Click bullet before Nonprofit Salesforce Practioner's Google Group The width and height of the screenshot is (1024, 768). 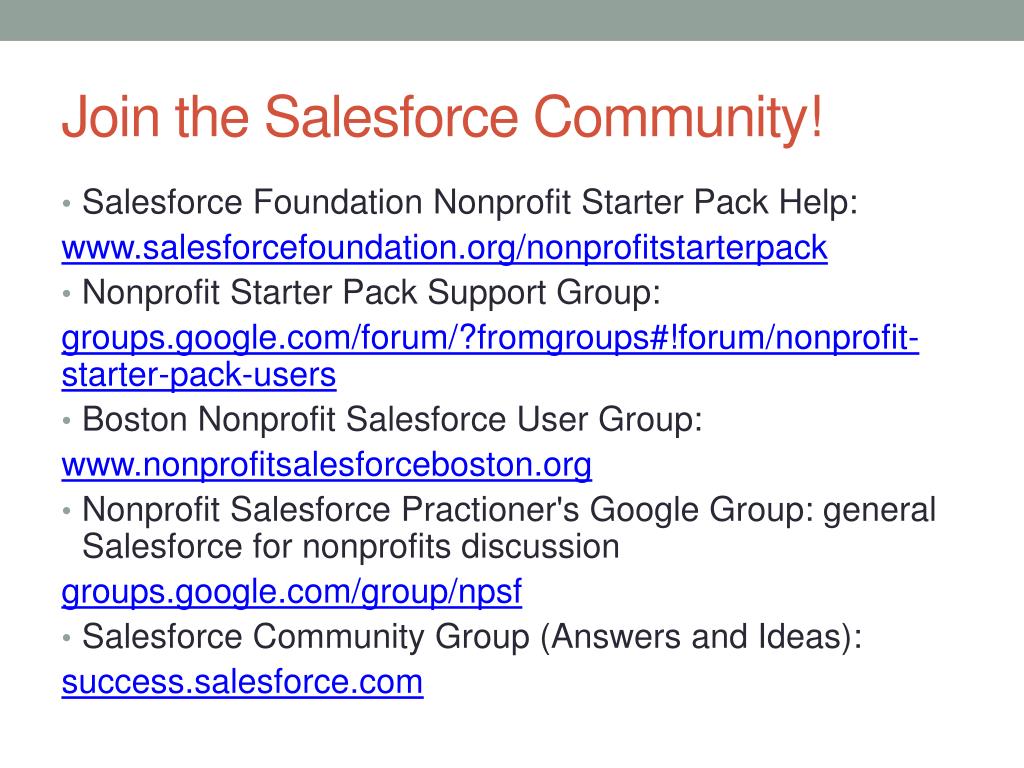[67, 511]
